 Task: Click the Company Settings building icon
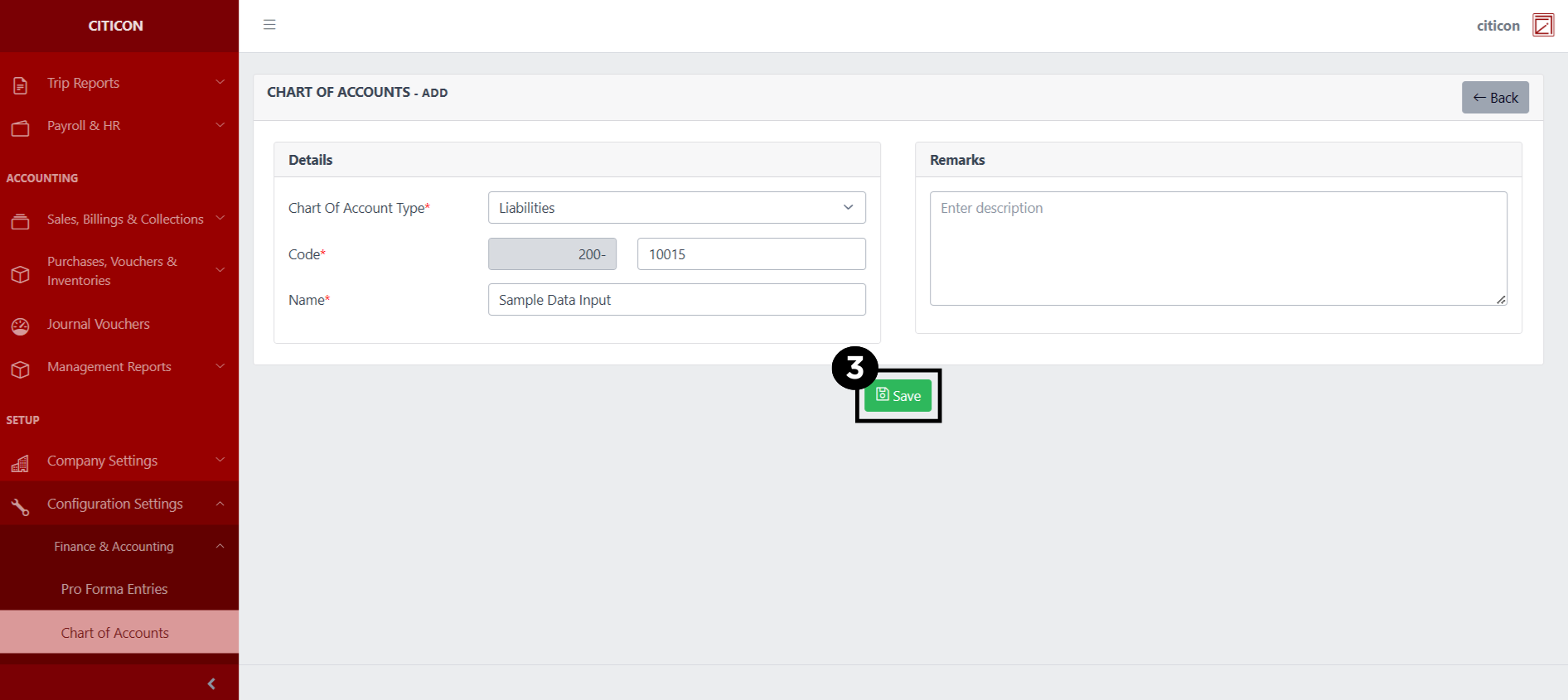point(21,463)
